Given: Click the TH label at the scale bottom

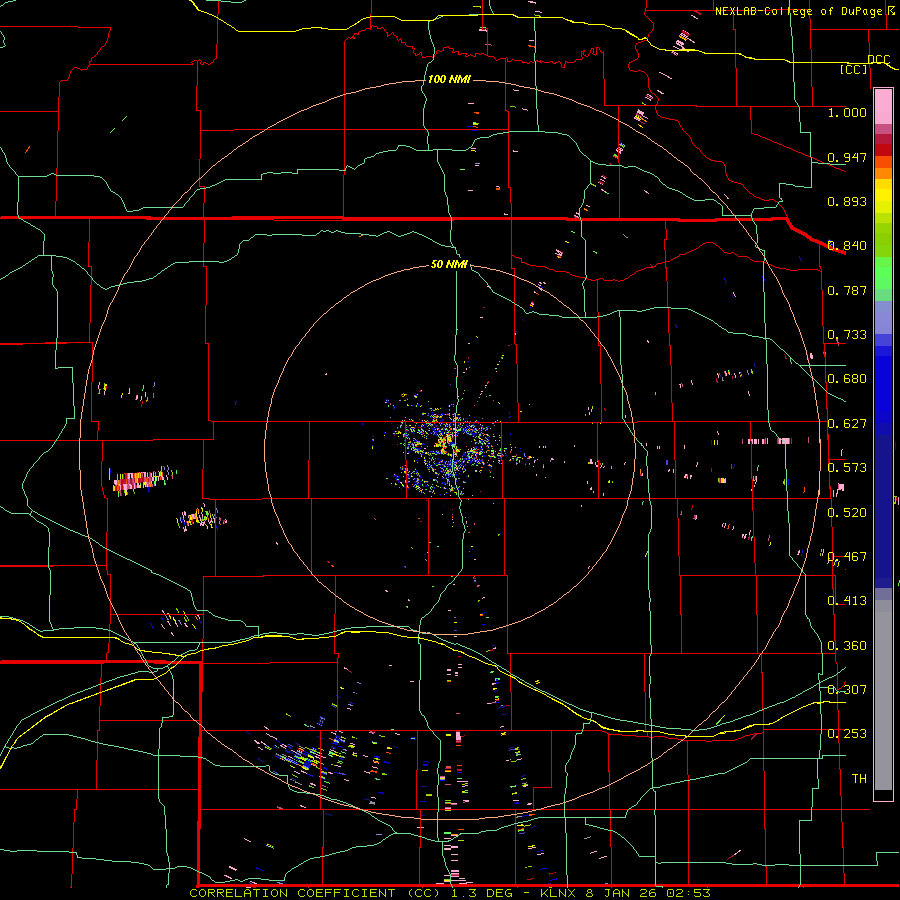Looking at the screenshot, I should click(x=859, y=778).
